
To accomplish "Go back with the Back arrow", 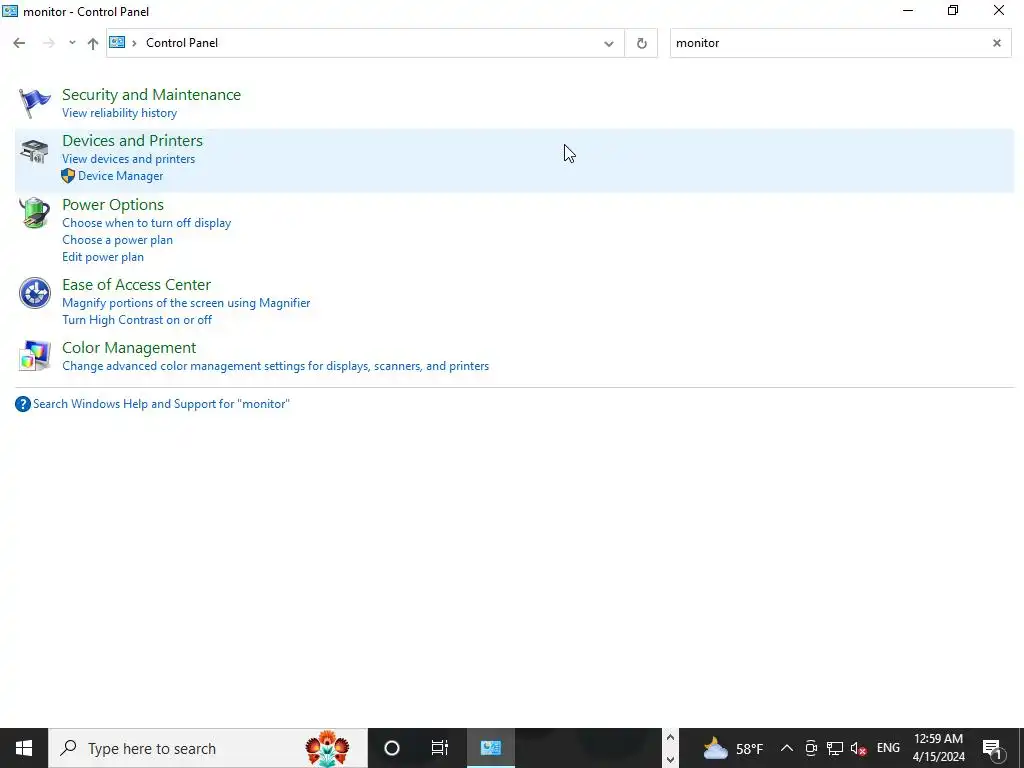I will tap(19, 43).
